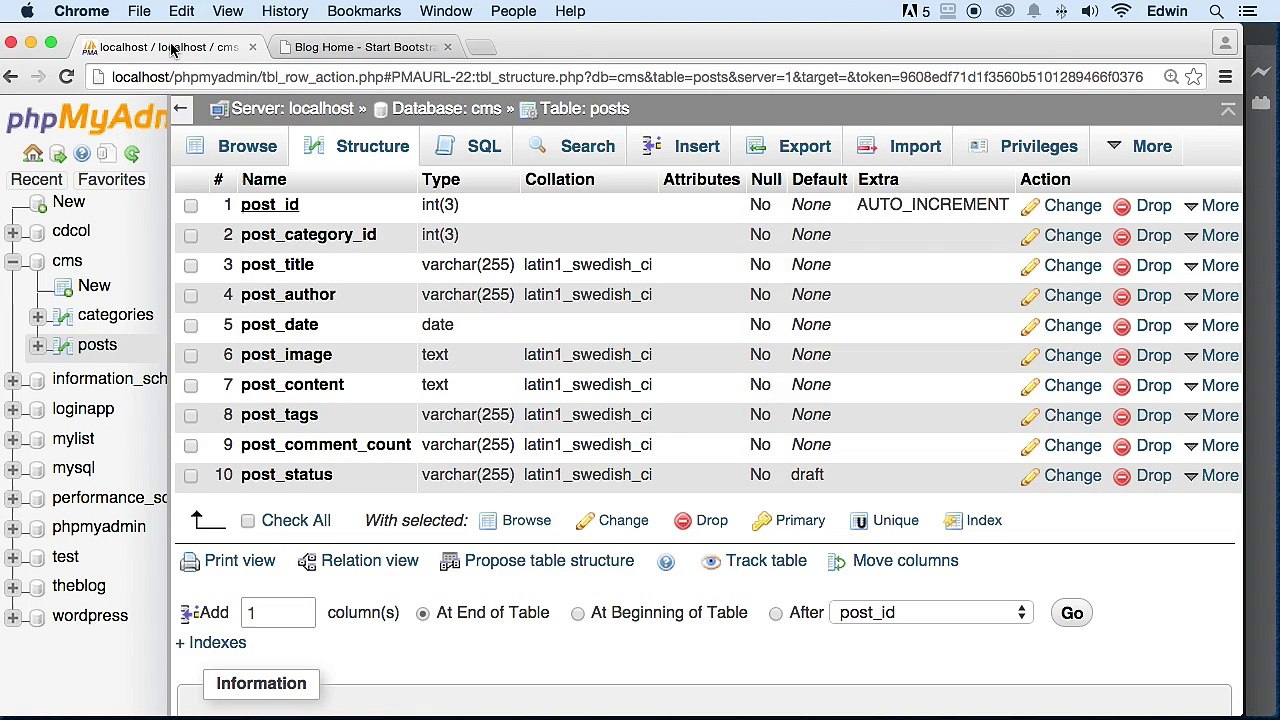Open the Insert tab

click(681, 146)
